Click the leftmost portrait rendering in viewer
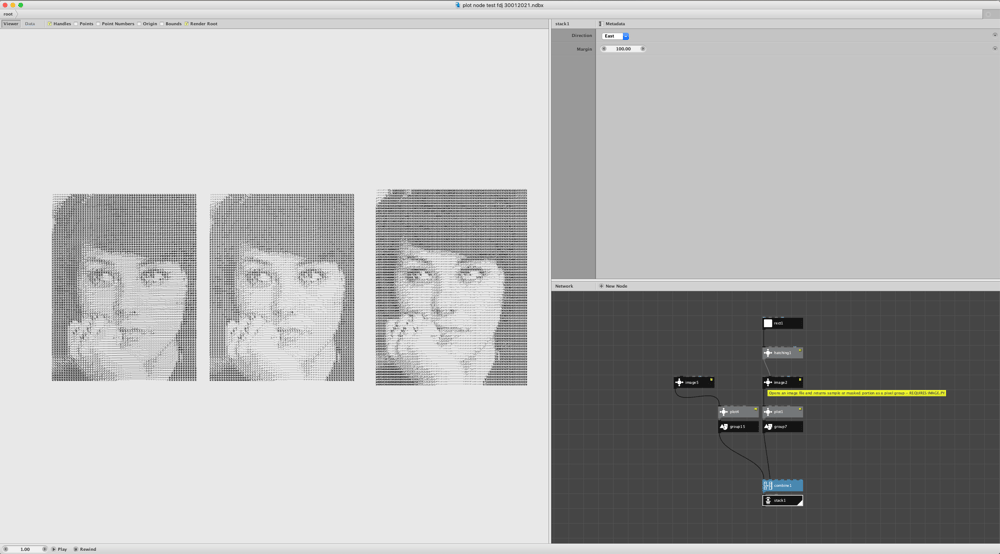 click(124, 288)
